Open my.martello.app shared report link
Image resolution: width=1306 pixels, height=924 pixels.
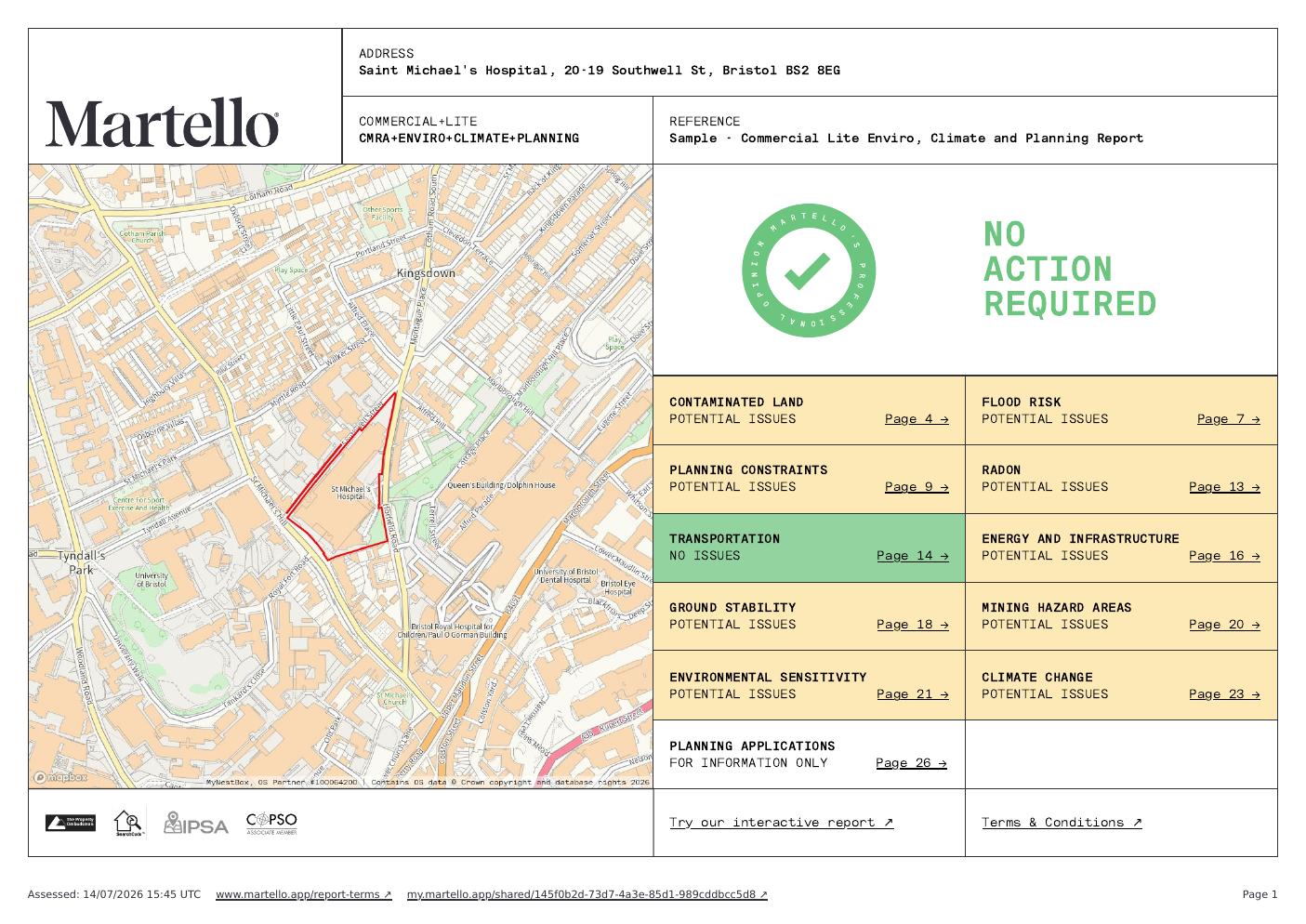coord(587,894)
